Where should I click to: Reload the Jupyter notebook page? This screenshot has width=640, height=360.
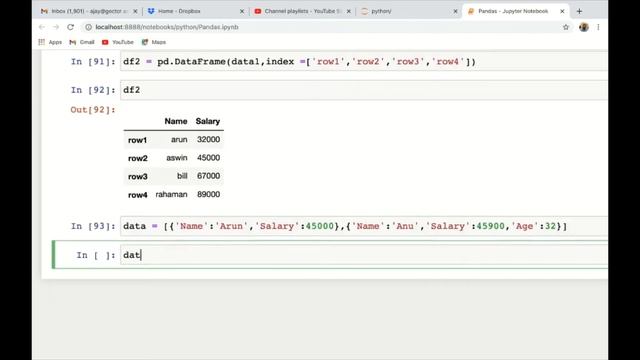coord(71,27)
